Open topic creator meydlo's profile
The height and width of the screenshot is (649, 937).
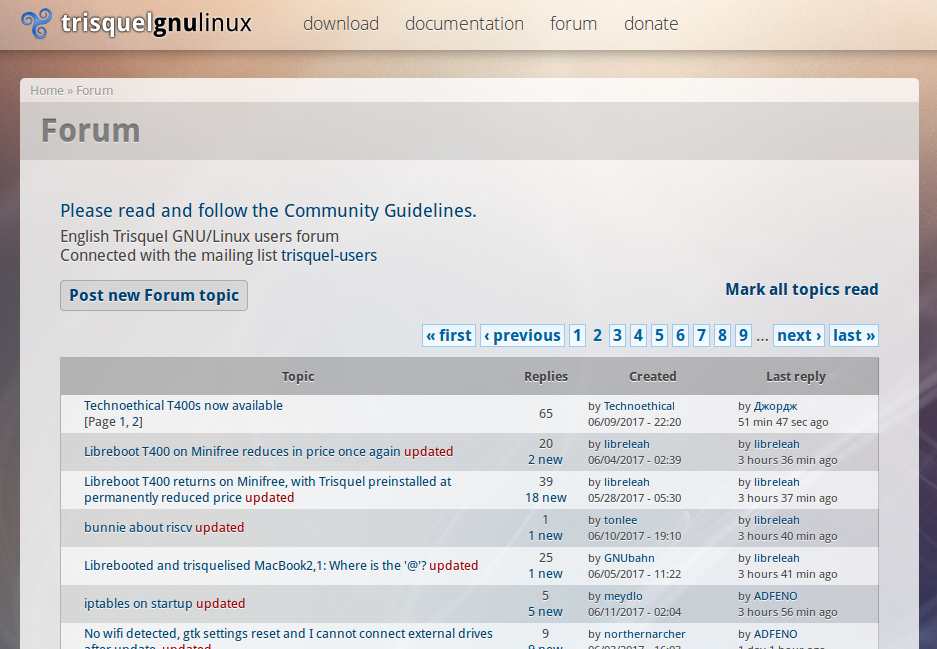click(x=623, y=596)
